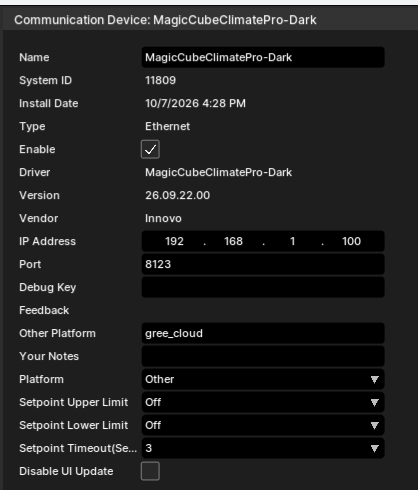Select the first IP octet 192

point(174,241)
